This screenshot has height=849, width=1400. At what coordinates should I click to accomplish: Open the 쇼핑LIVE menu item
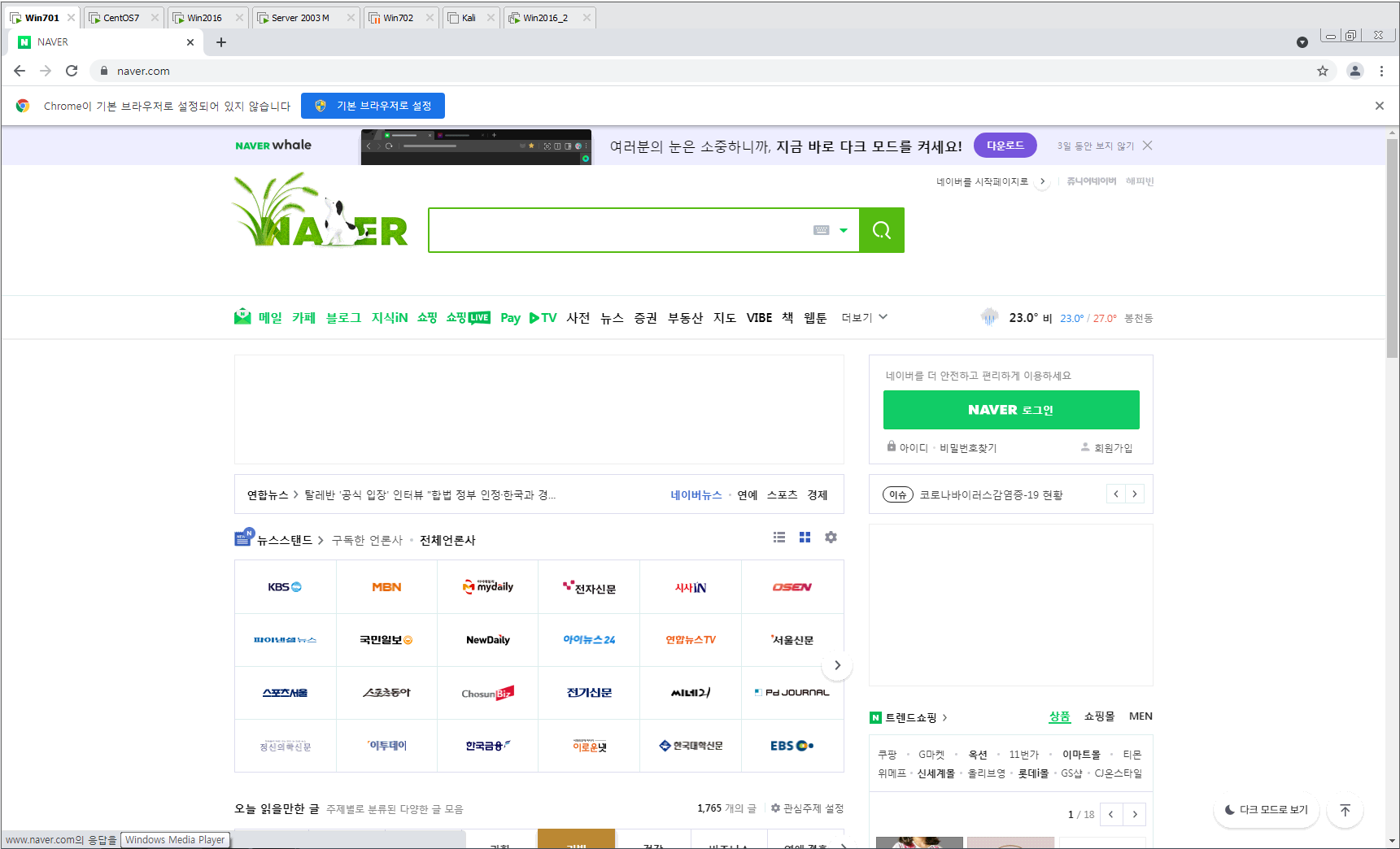468,317
